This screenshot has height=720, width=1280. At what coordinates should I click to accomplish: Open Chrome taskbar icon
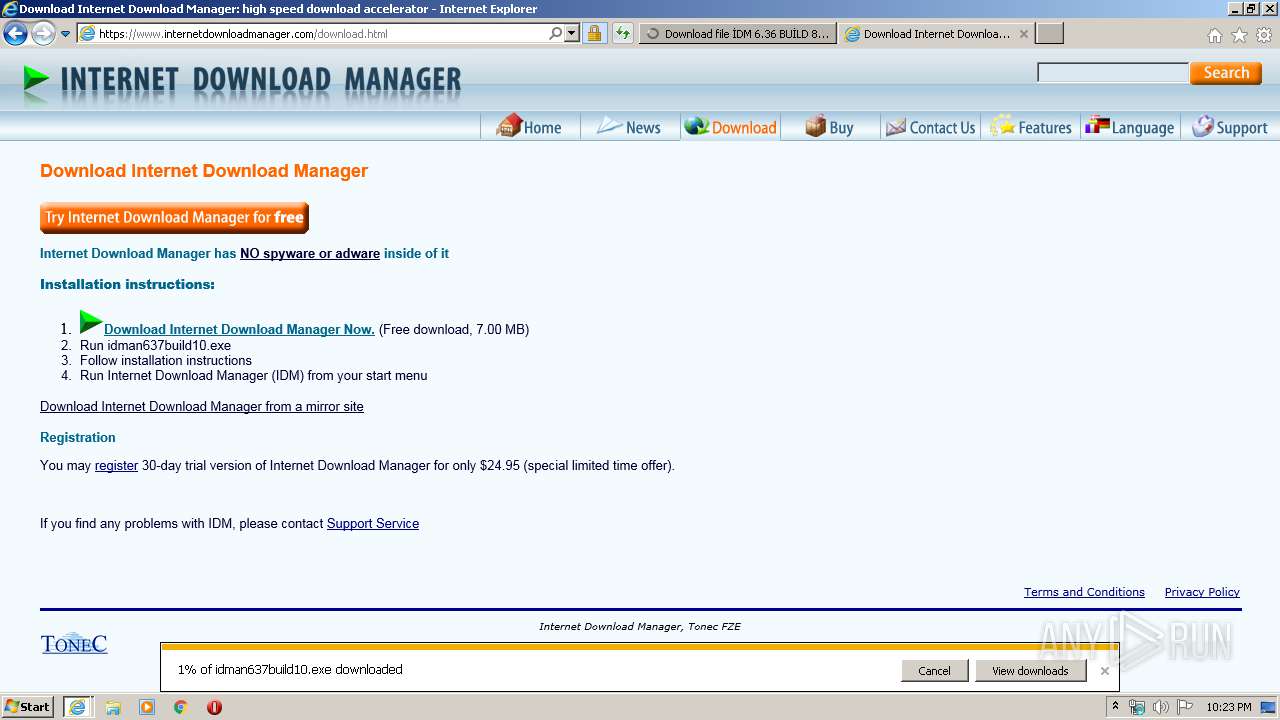tap(181, 707)
